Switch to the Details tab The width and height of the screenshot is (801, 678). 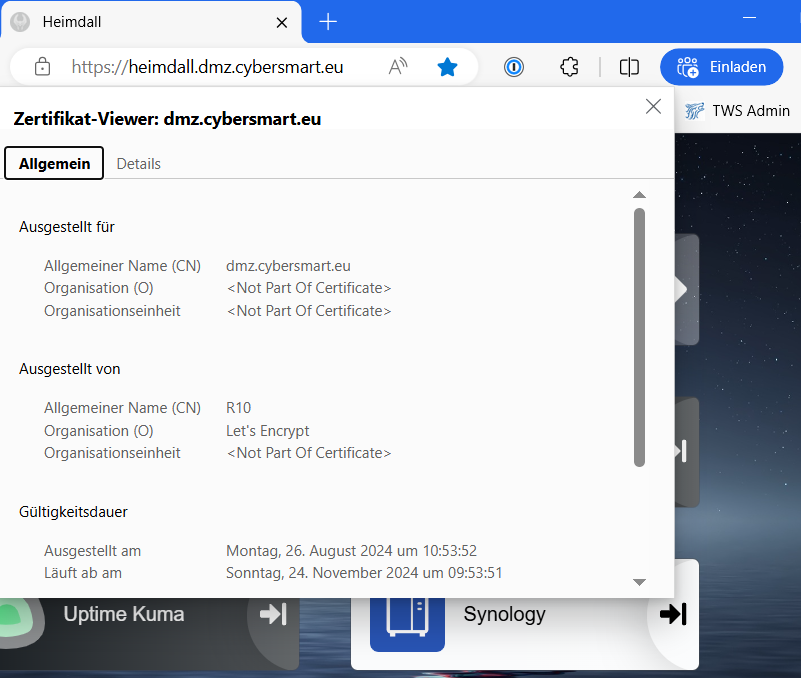click(138, 163)
